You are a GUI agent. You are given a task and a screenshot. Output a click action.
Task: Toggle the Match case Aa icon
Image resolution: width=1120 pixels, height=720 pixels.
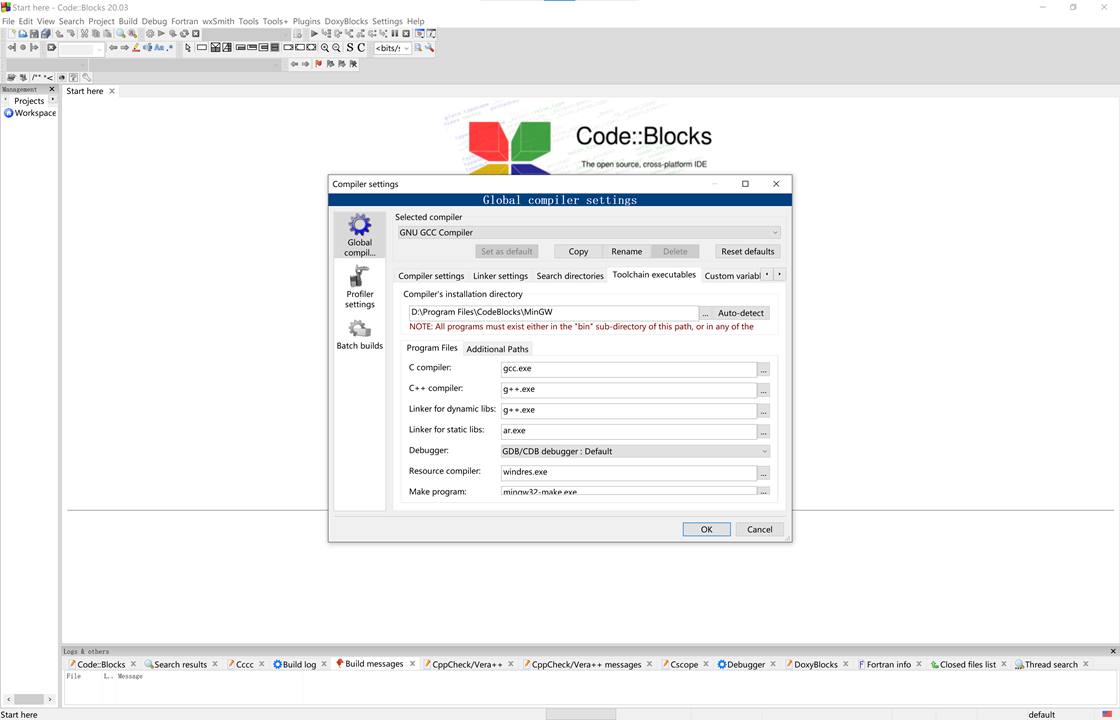point(159,48)
